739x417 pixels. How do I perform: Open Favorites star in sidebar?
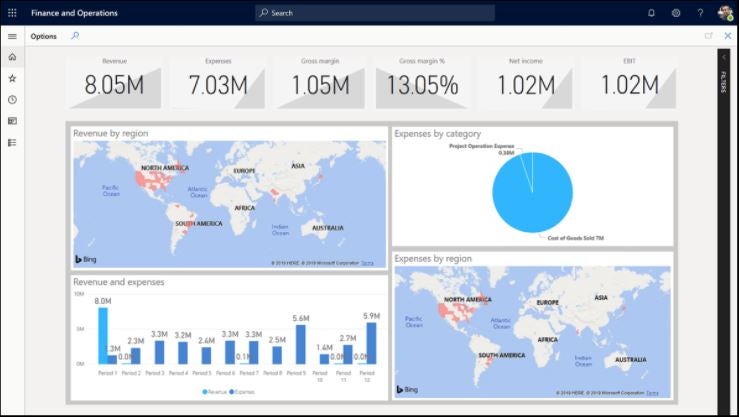(12, 78)
